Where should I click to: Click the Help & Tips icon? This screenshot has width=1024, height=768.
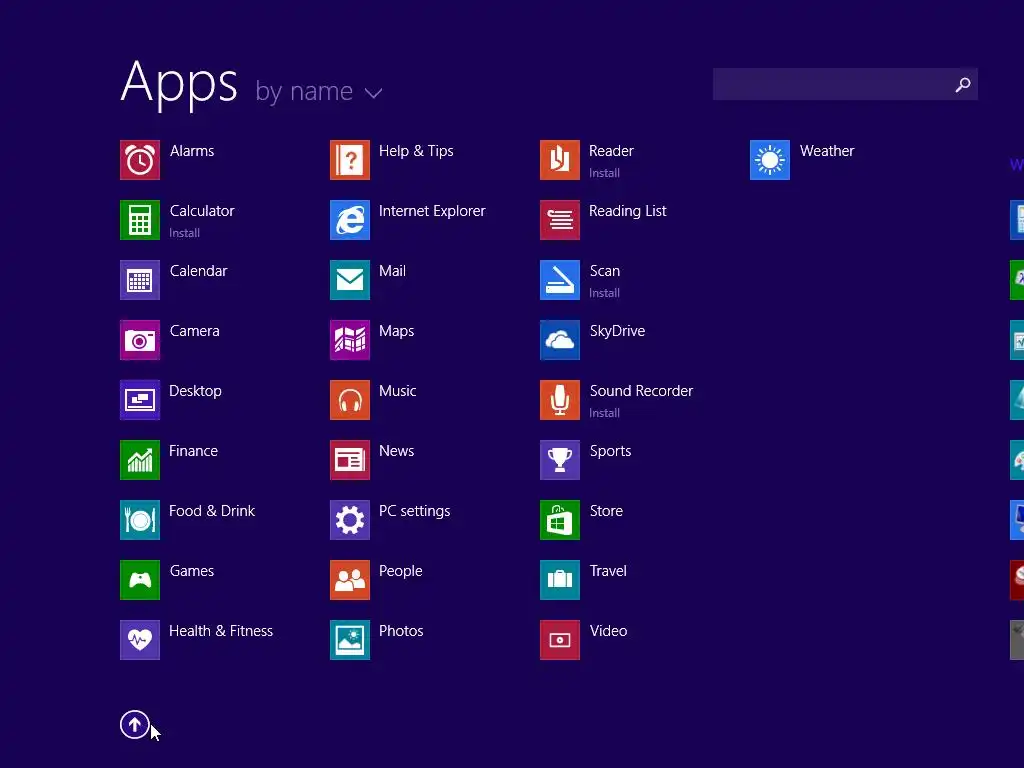click(x=350, y=160)
